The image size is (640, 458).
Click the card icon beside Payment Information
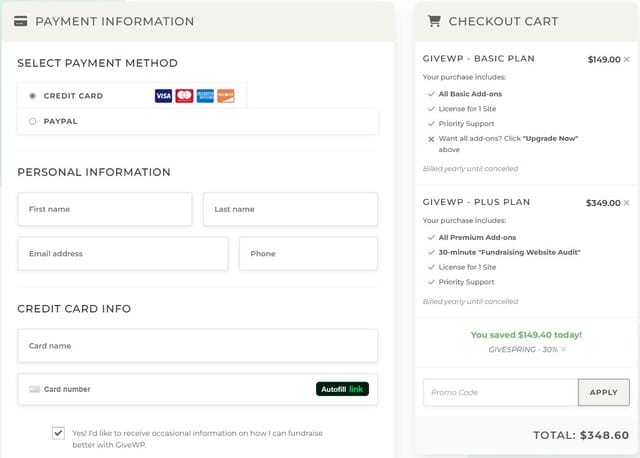21,21
